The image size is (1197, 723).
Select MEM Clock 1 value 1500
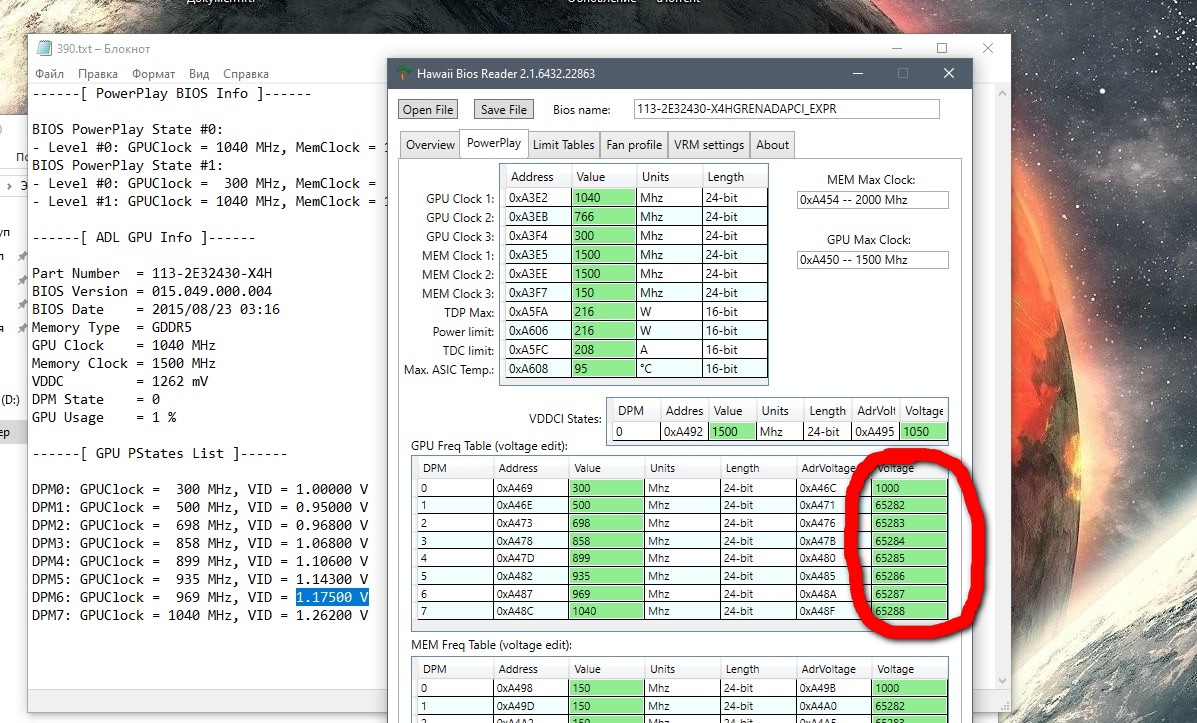click(604, 255)
